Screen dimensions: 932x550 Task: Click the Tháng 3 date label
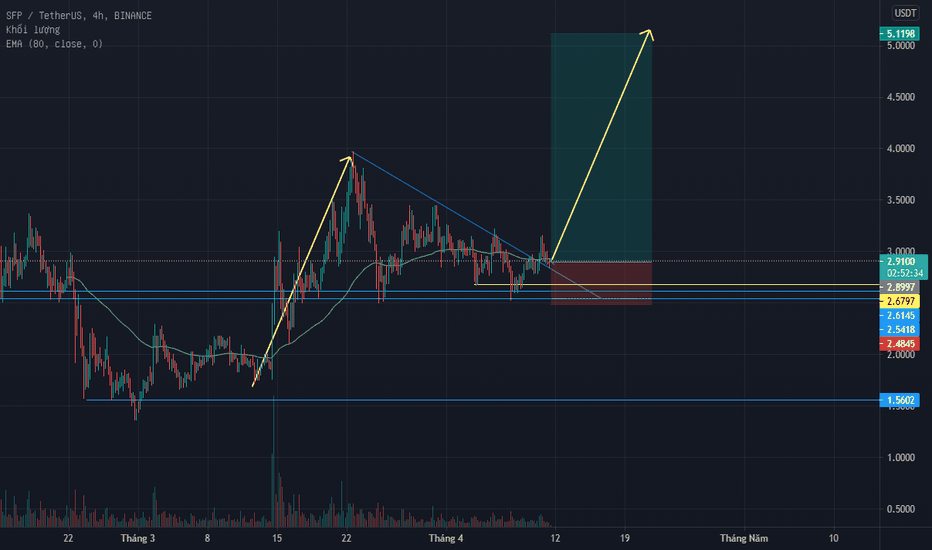pos(137,539)
